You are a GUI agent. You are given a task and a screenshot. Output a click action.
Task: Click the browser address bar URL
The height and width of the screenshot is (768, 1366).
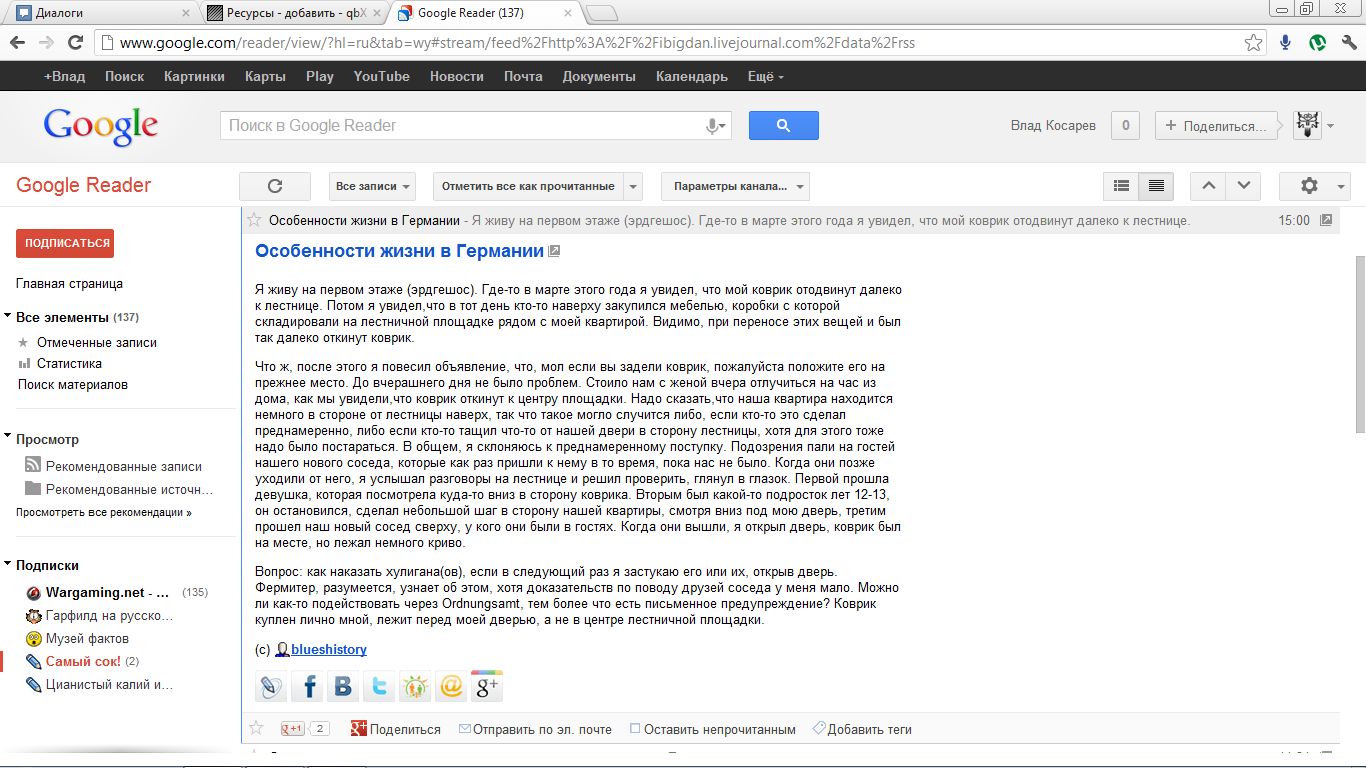pos(517,43)
